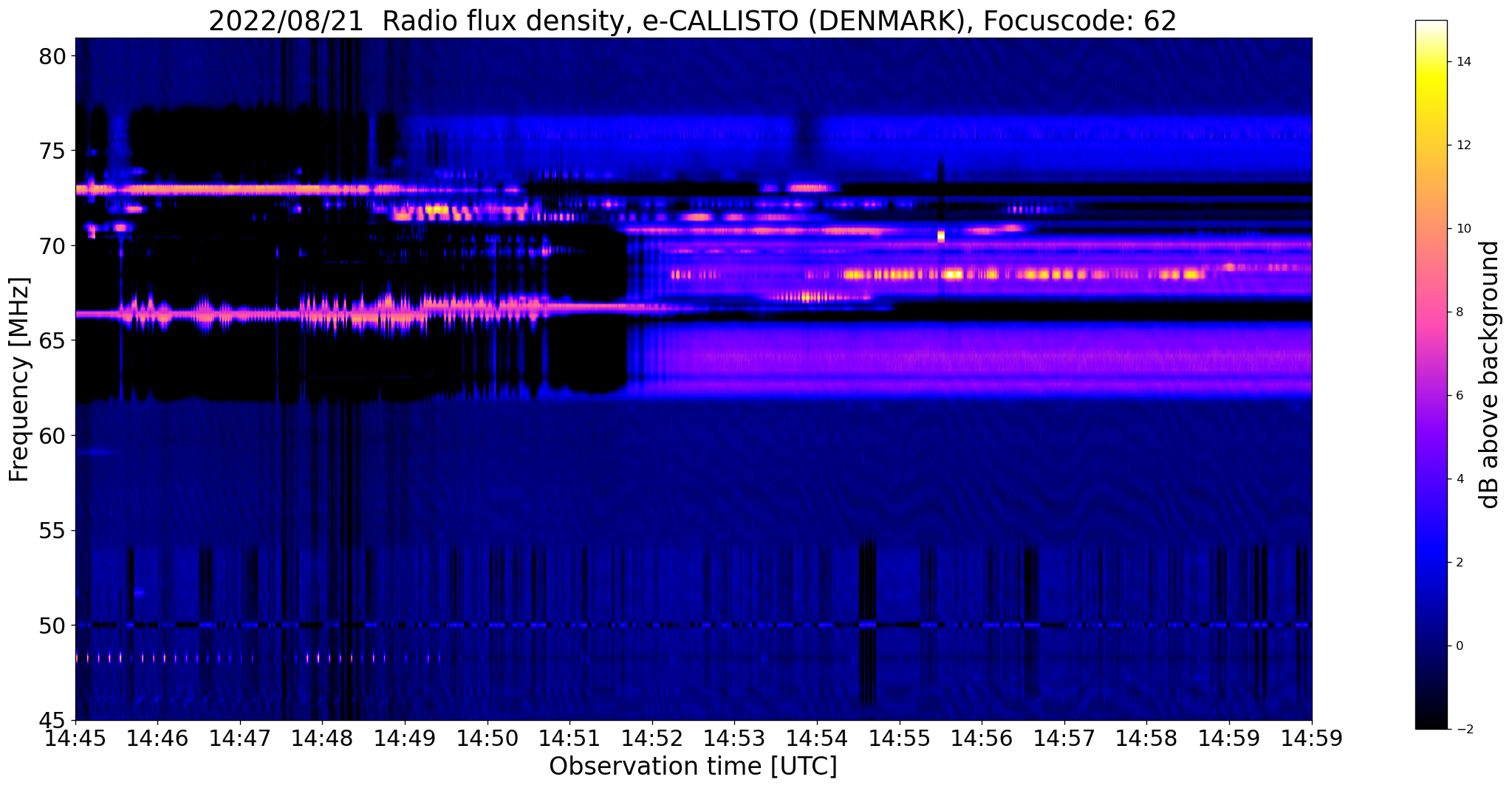Click colorbar tick label 8
1512x788 pixels.
pos(1458,312)
